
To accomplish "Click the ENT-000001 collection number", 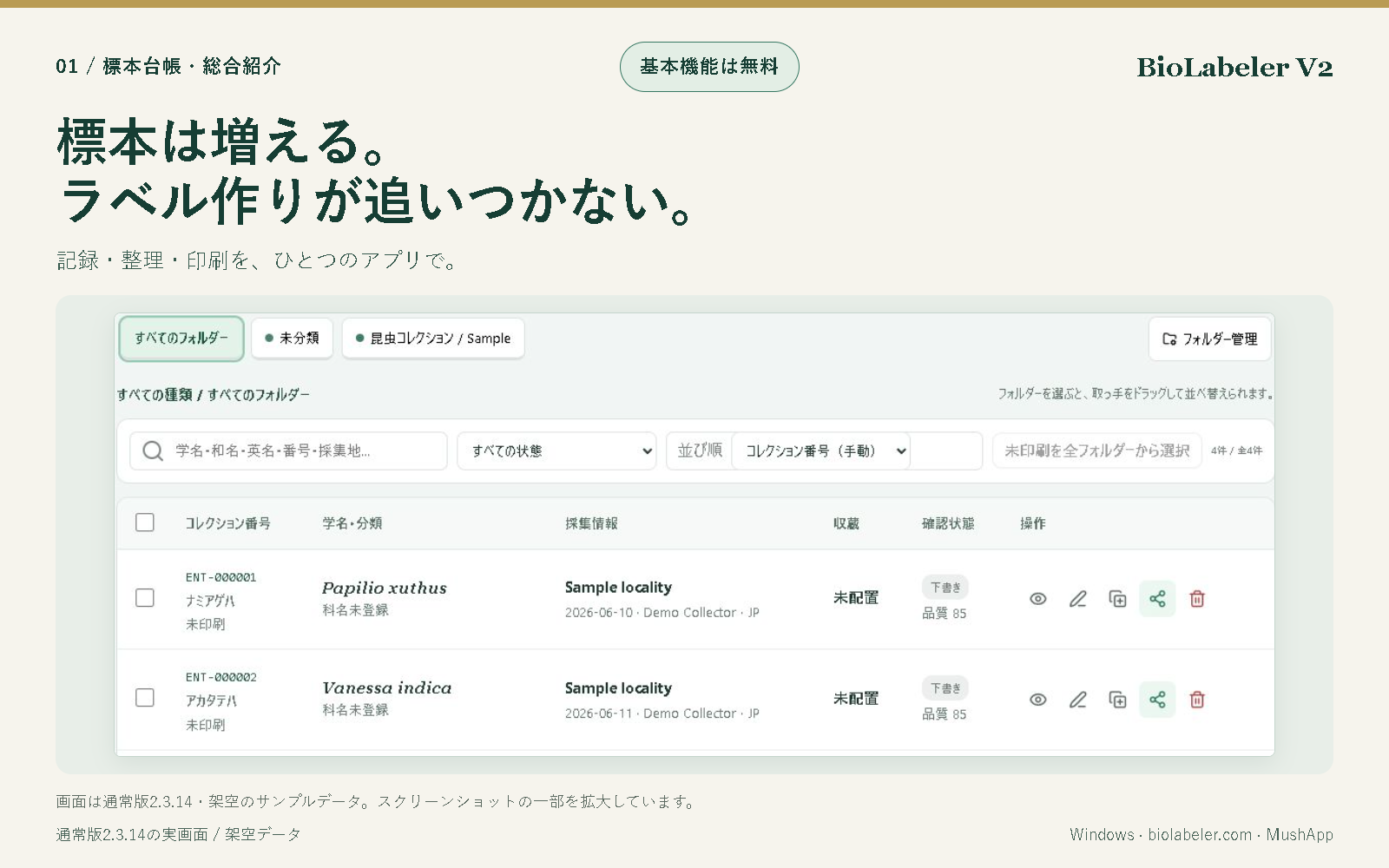I will 221,577.
